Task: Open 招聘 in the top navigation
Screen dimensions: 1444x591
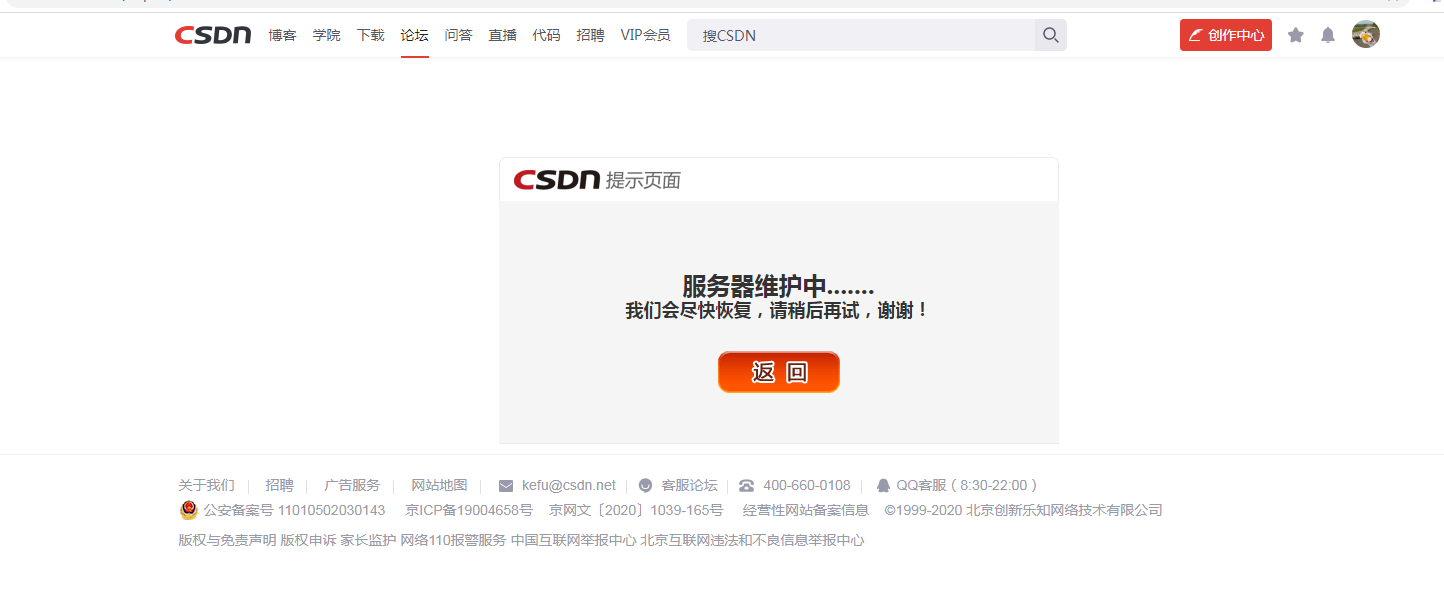Action: click(x=590, y=35)
